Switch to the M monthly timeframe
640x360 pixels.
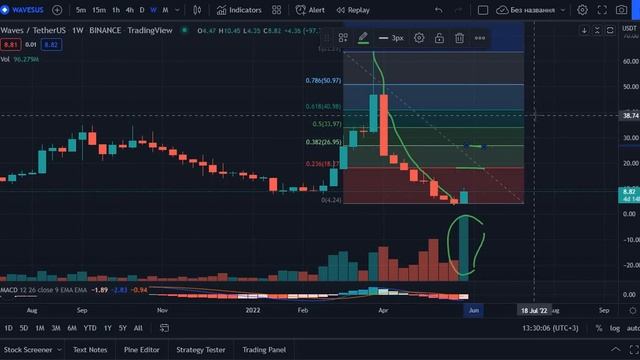pyautogui.click(x=165, y=10)
